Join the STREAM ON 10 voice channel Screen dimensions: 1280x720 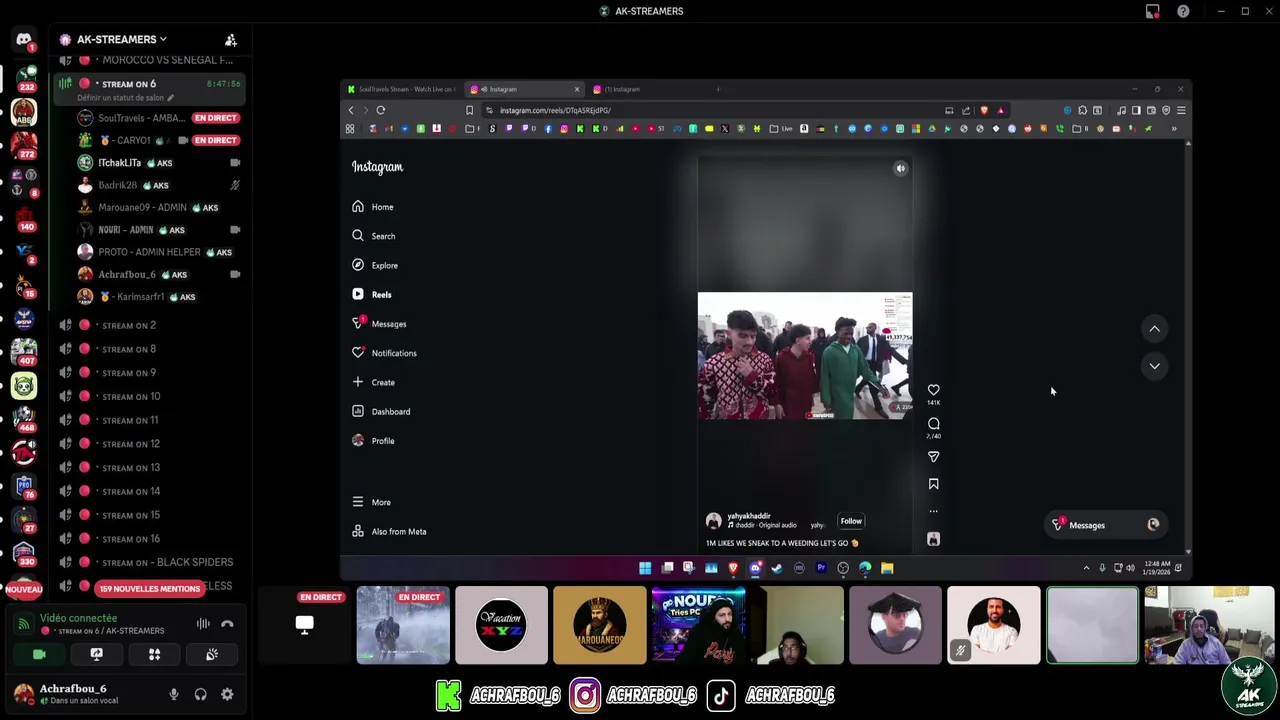tap(130, 397)
